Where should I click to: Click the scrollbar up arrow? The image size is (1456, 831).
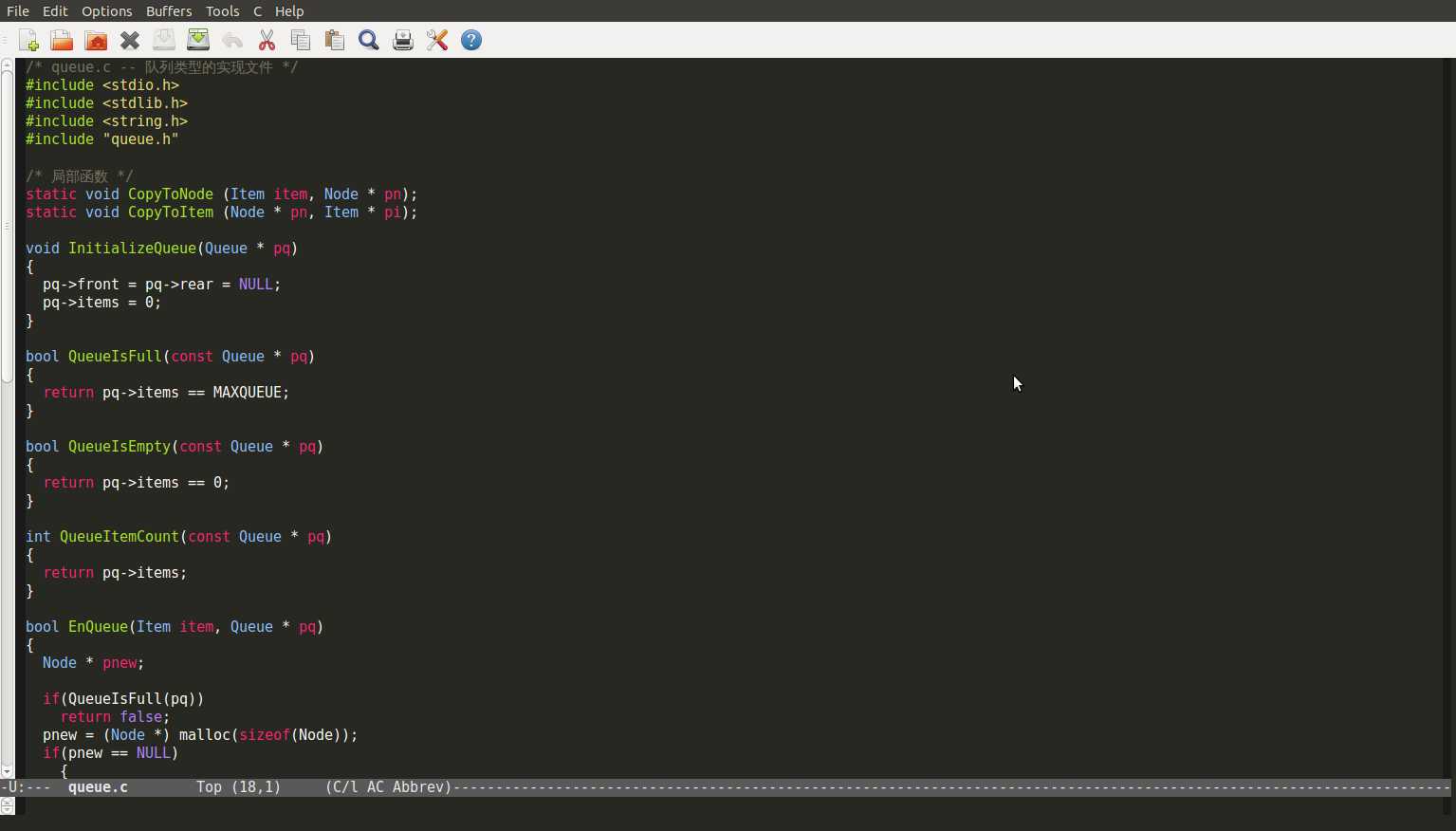8,64
